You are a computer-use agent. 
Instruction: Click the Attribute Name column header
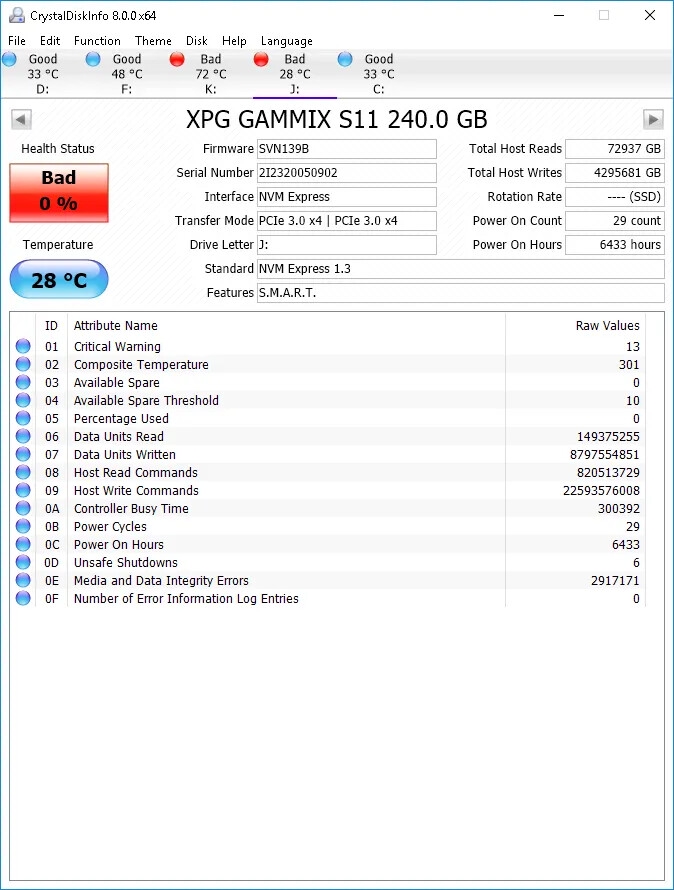click(x=116, y=326)
